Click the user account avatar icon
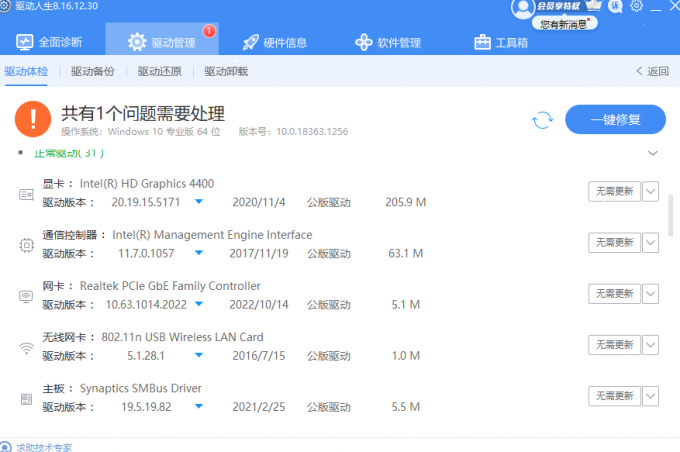The height and width of the screenshot is (452, 680). pyautogui.click(x=523, y=8)
